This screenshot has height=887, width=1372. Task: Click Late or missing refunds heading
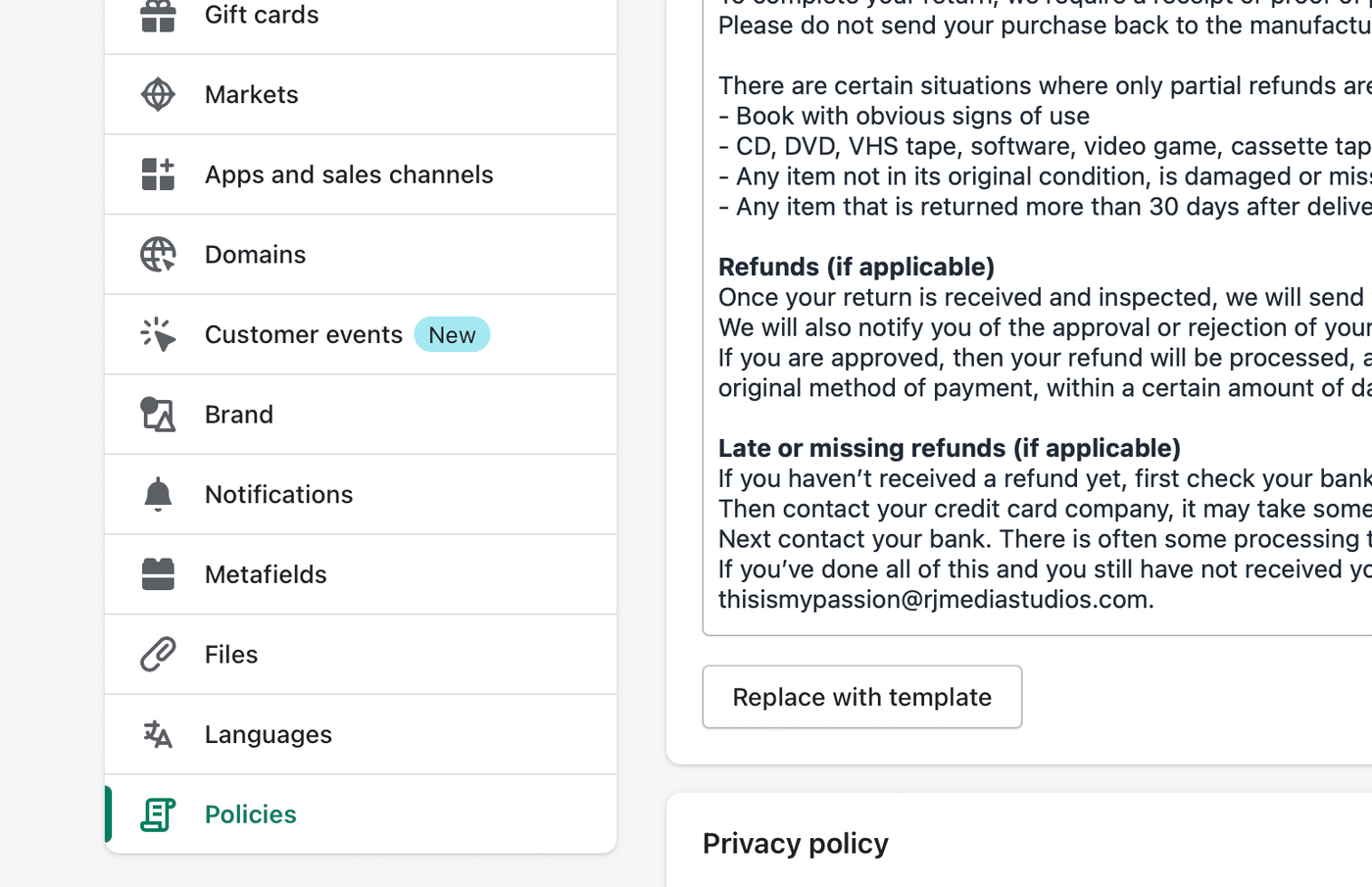pyautogui.click(x=950, y=448)
